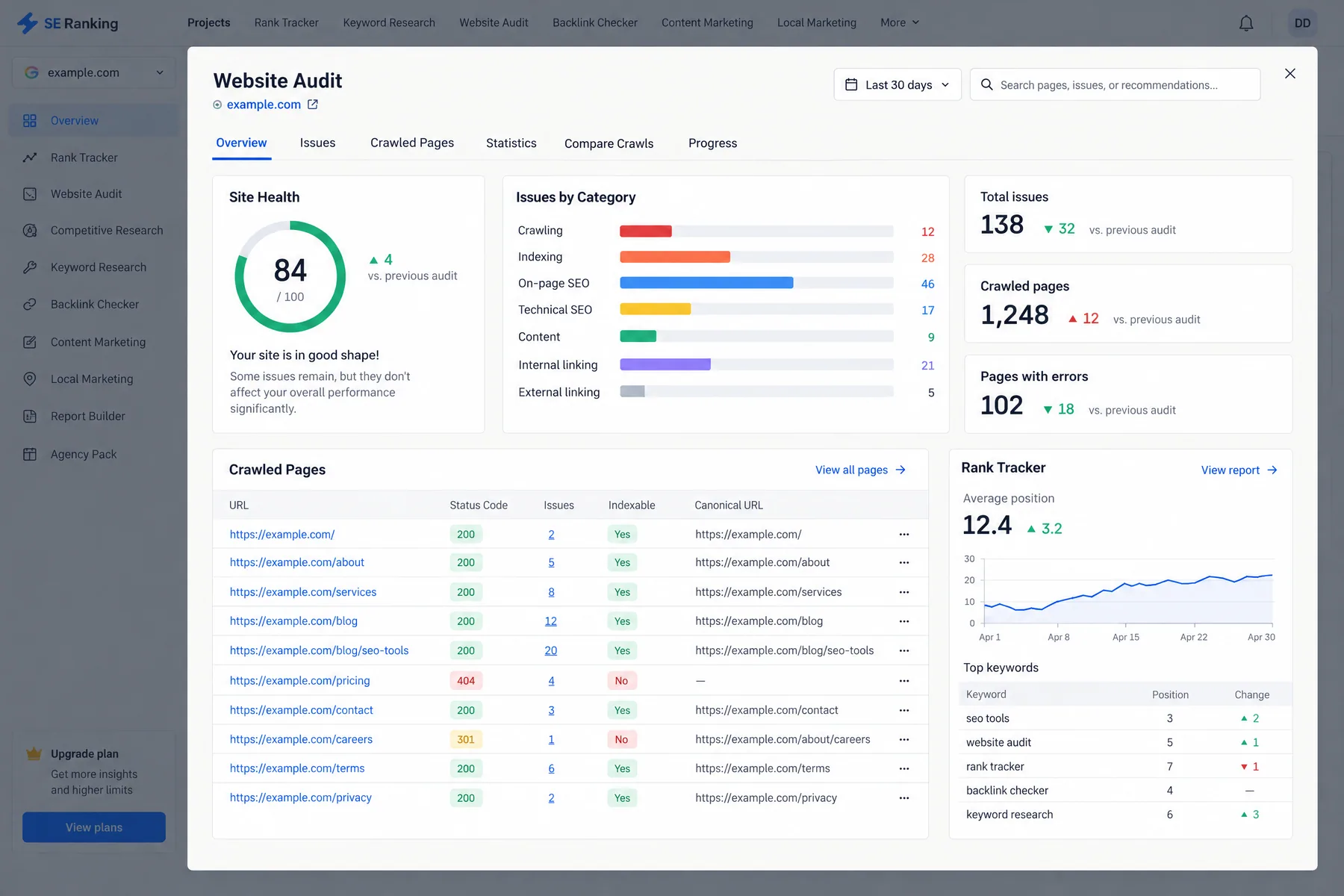Viewport: 1344px width, 896px height.
Task: Click View all pages link
Action: point(860,470)
